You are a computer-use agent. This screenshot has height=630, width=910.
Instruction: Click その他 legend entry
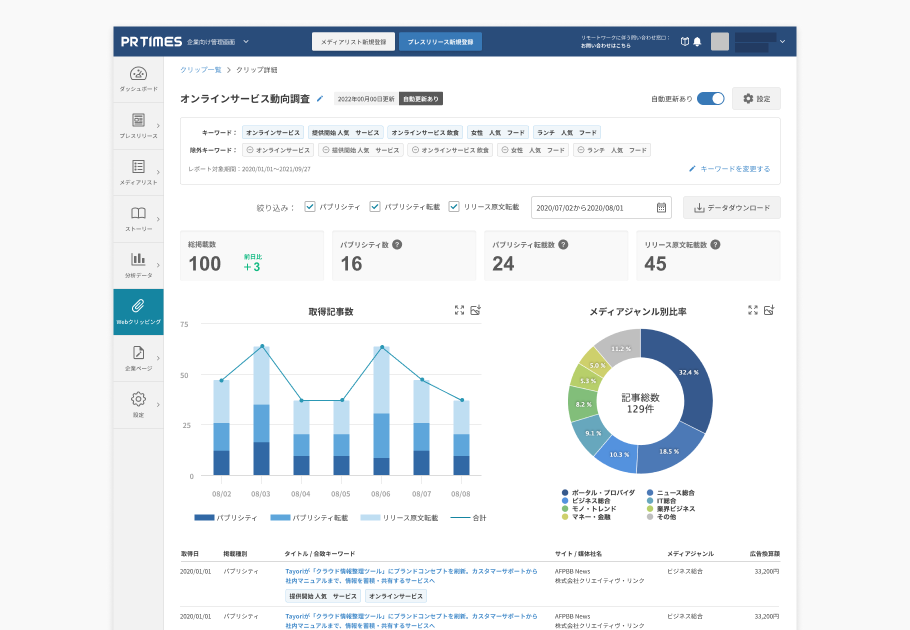click(662, 517)
